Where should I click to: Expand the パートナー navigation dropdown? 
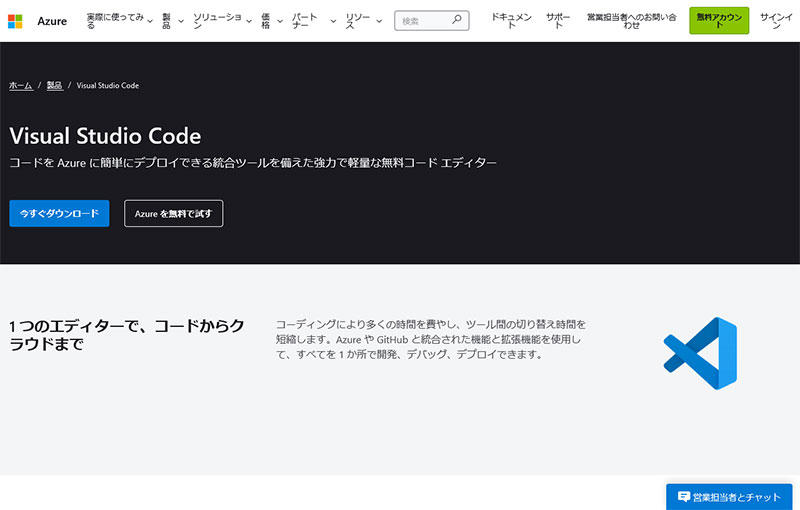314,21
